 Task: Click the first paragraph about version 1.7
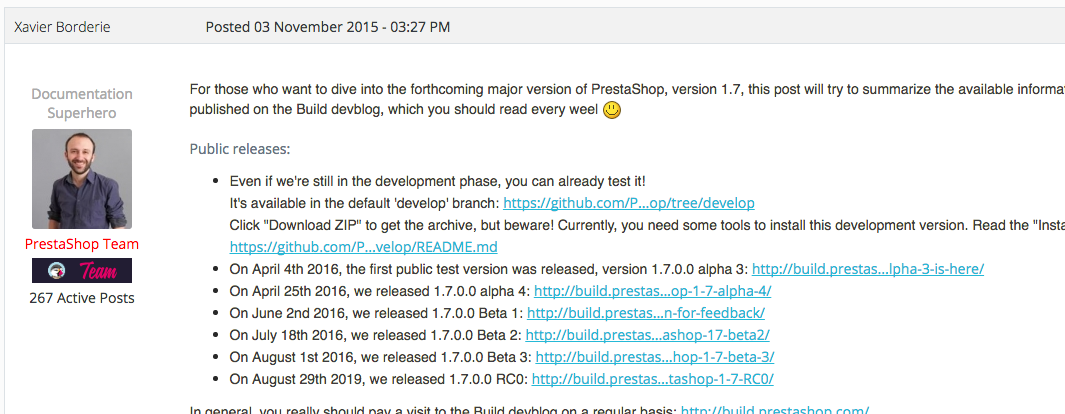click(620, 89)
